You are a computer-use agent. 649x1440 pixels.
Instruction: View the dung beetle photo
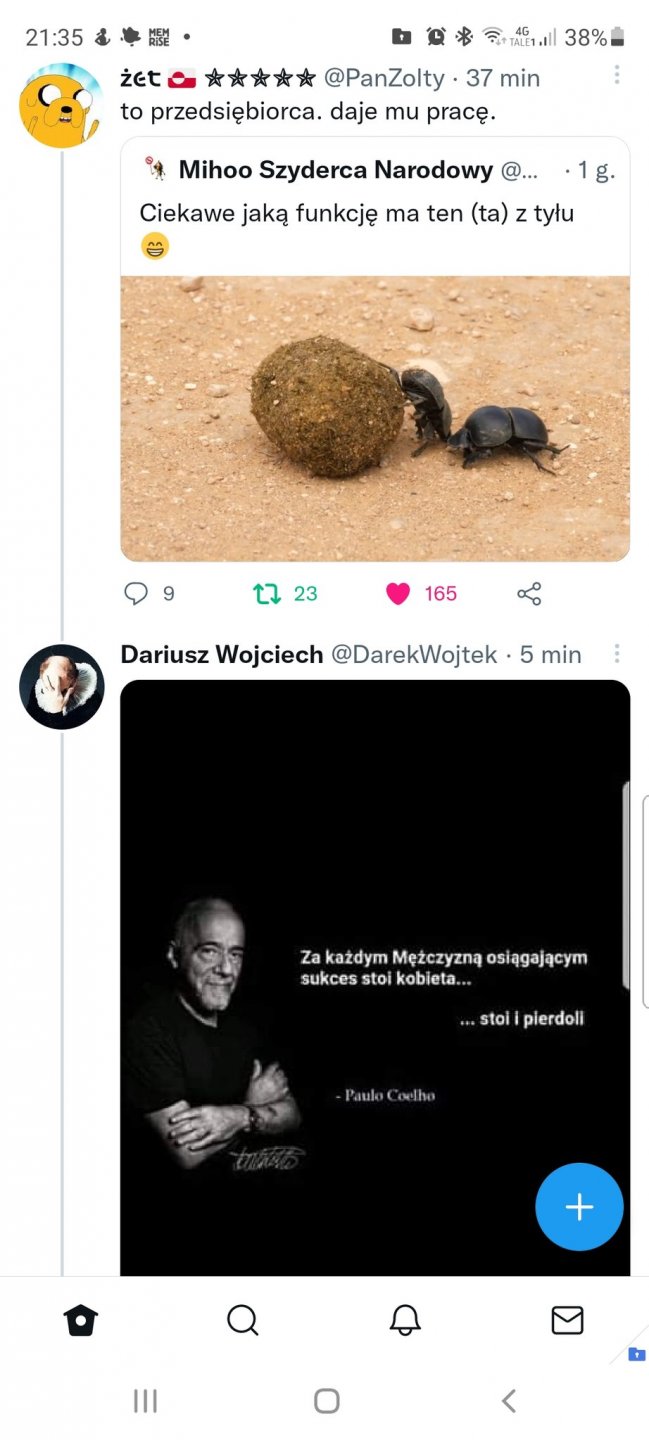click(375, 418)
